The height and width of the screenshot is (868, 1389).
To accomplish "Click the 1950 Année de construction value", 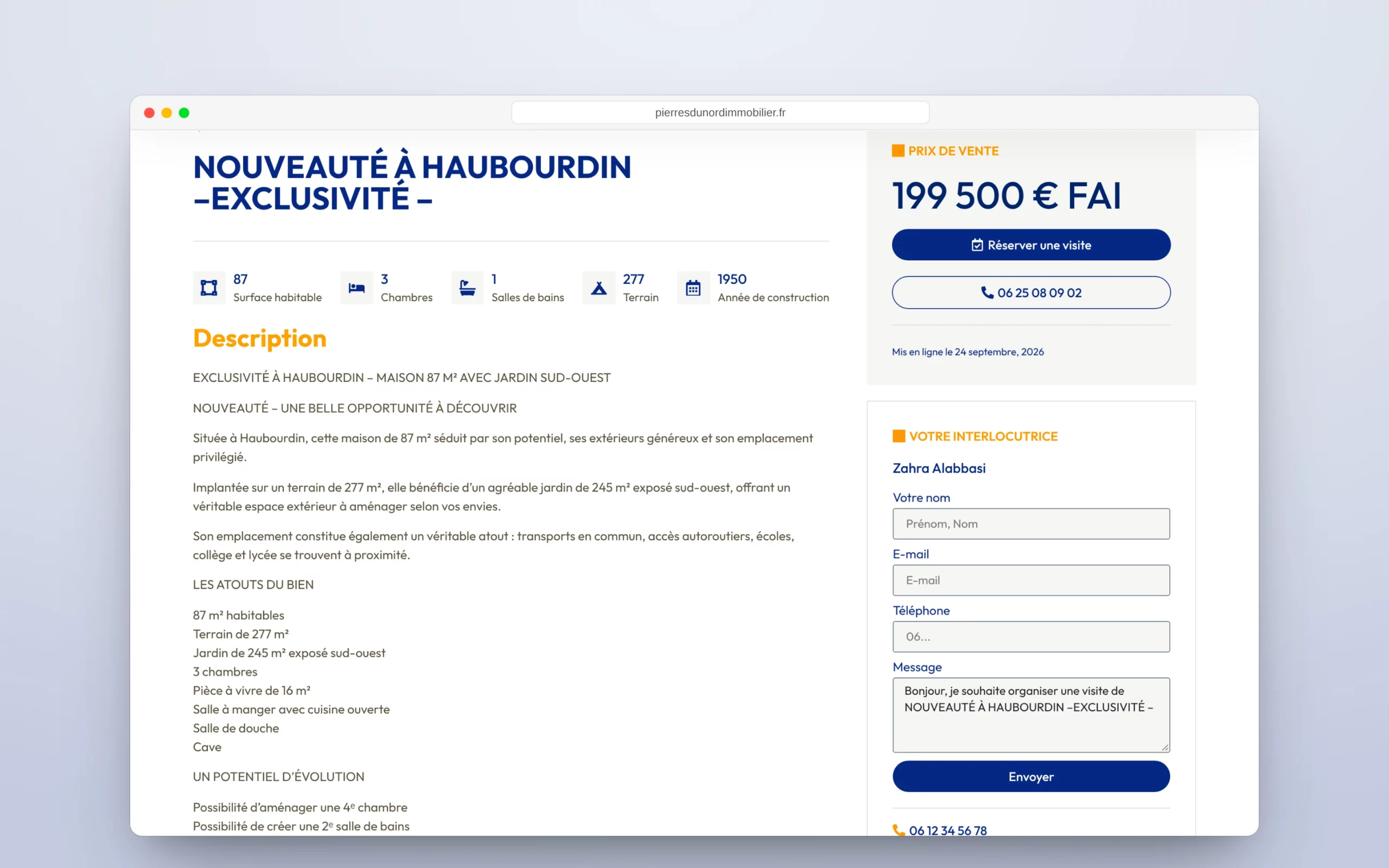I will 732,279.
